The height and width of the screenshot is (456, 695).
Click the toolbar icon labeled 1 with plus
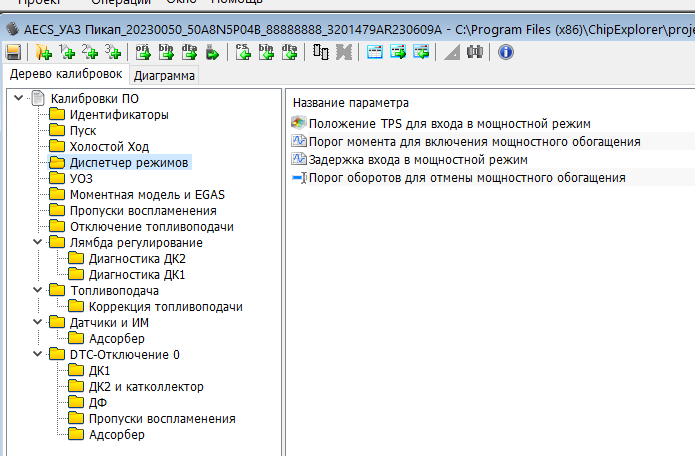pyautogui.click(x=67, y=52)
